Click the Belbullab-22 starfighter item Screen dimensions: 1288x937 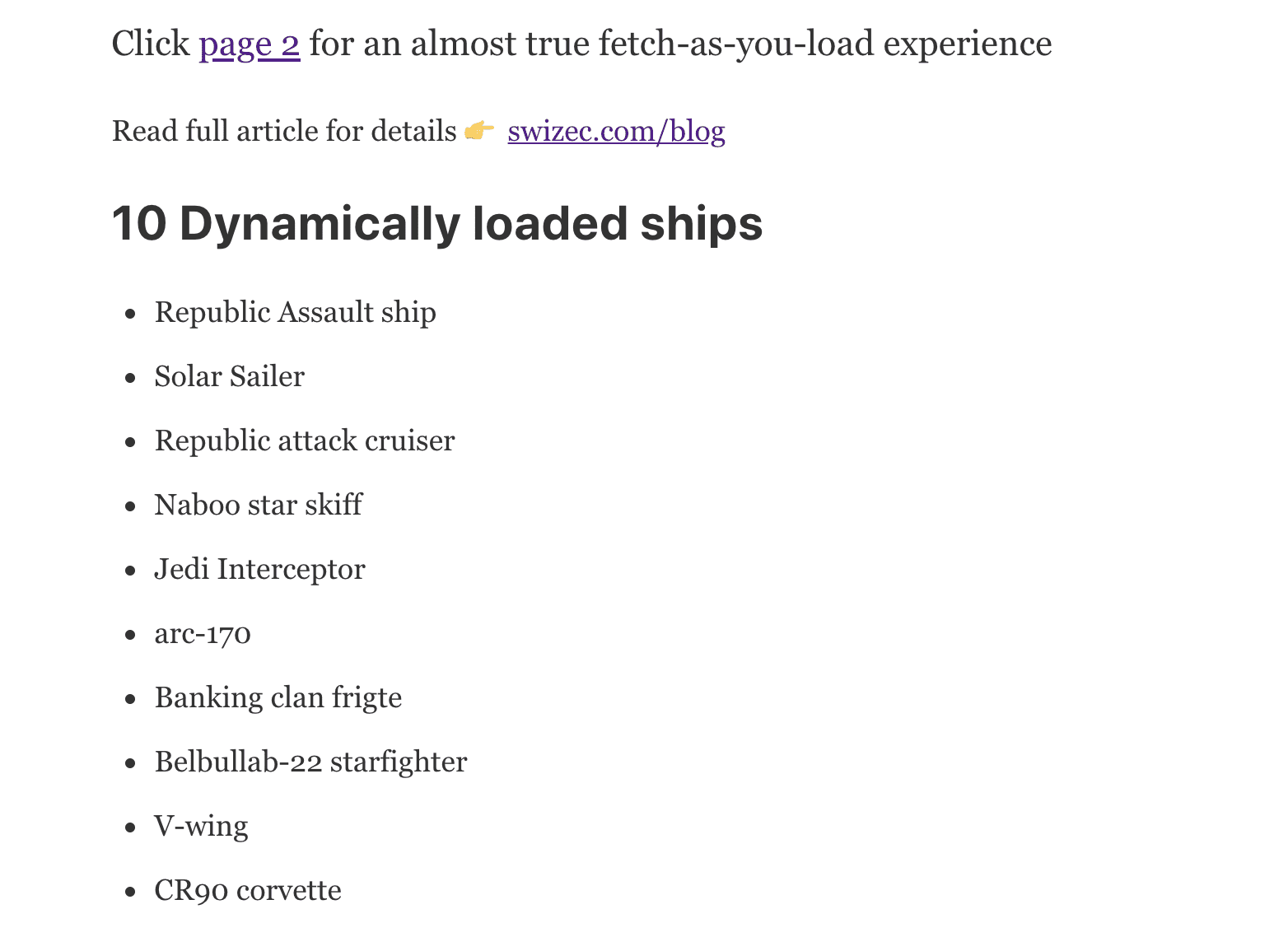point(310,762)
